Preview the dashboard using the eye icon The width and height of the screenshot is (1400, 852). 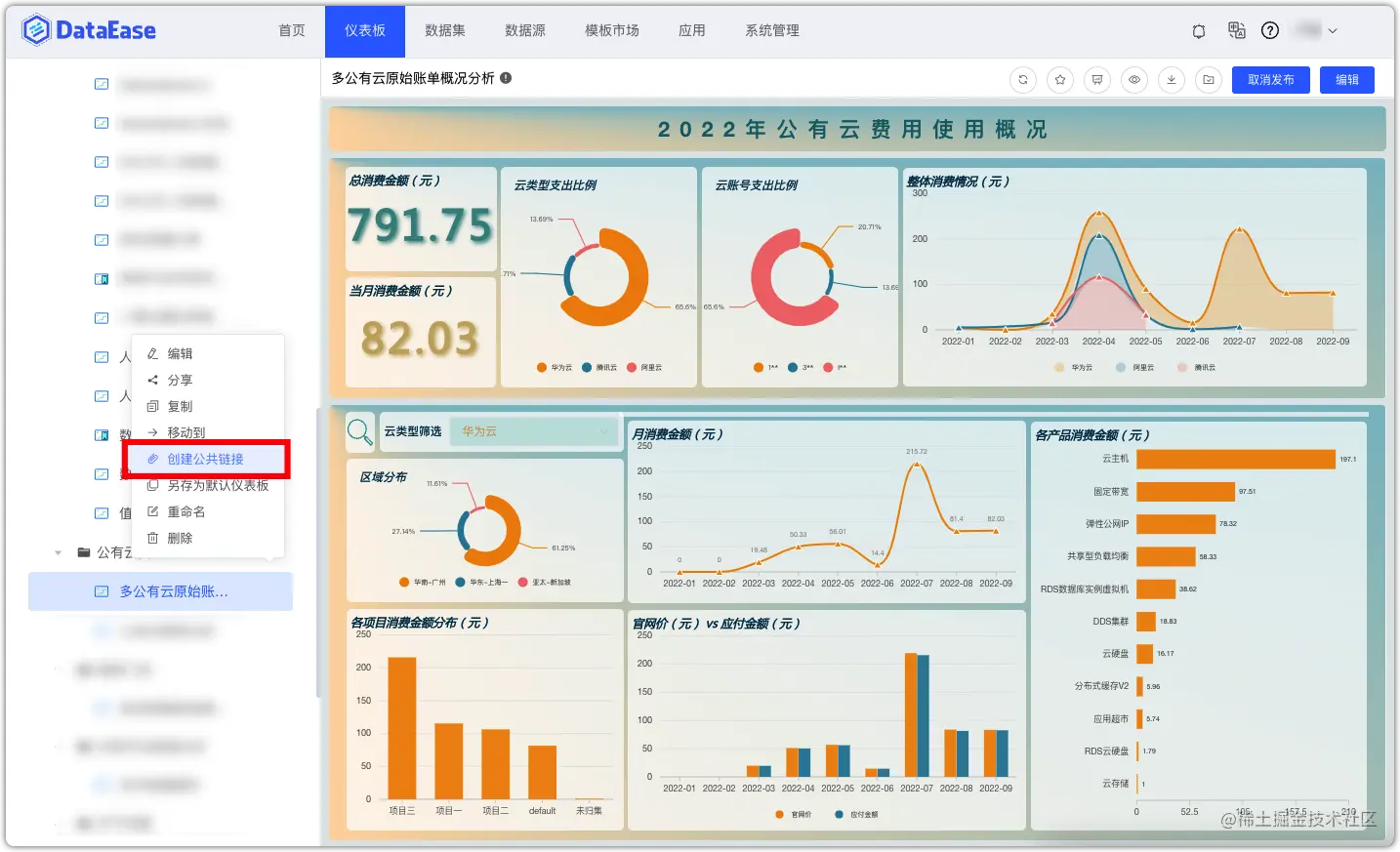point(1134,79)
